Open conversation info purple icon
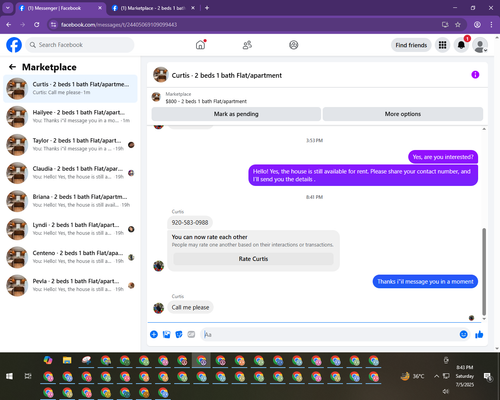Screen dimensions: 500x400 click(x=475, y=75)
